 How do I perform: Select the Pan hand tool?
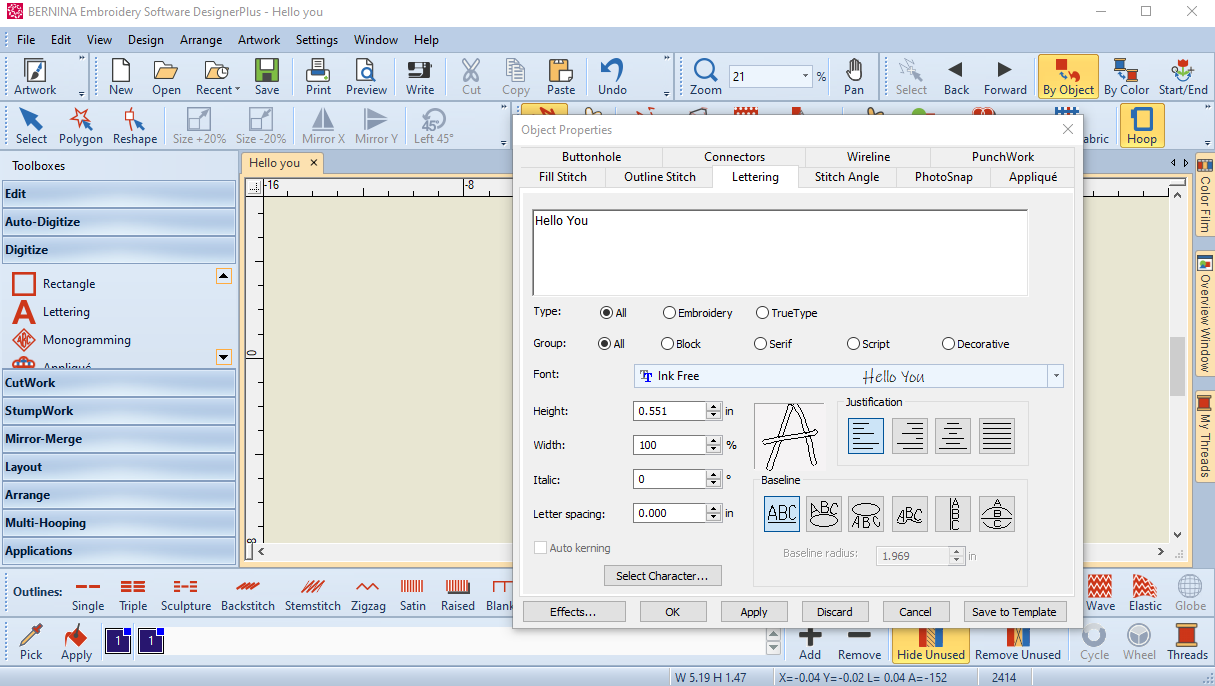[x=853, y=77]
